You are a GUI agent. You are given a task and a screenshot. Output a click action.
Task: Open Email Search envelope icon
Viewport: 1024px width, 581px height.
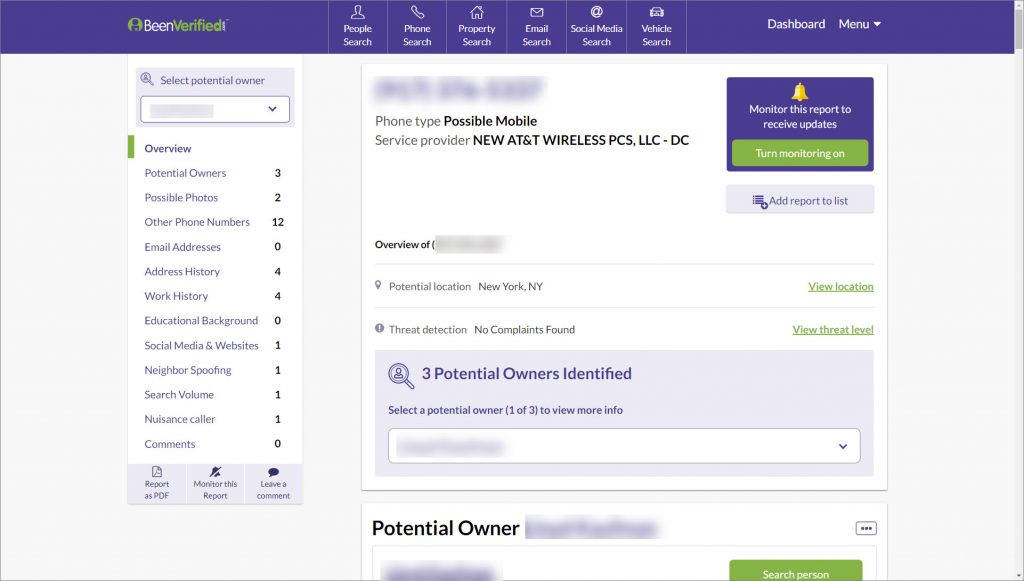pyautogui.click(x=536, y=12)
